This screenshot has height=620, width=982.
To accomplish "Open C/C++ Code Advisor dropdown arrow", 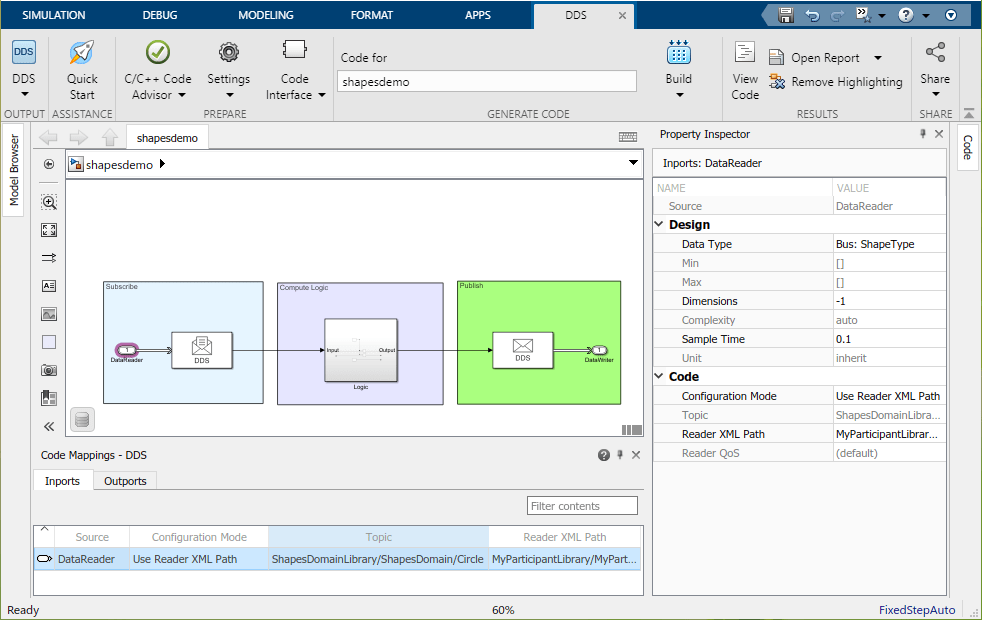I will click(182, 95).
